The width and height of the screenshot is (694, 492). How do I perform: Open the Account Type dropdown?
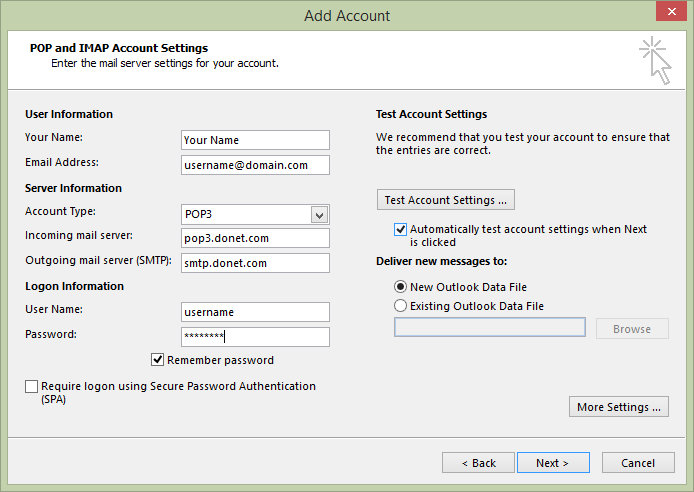point(320,215)
